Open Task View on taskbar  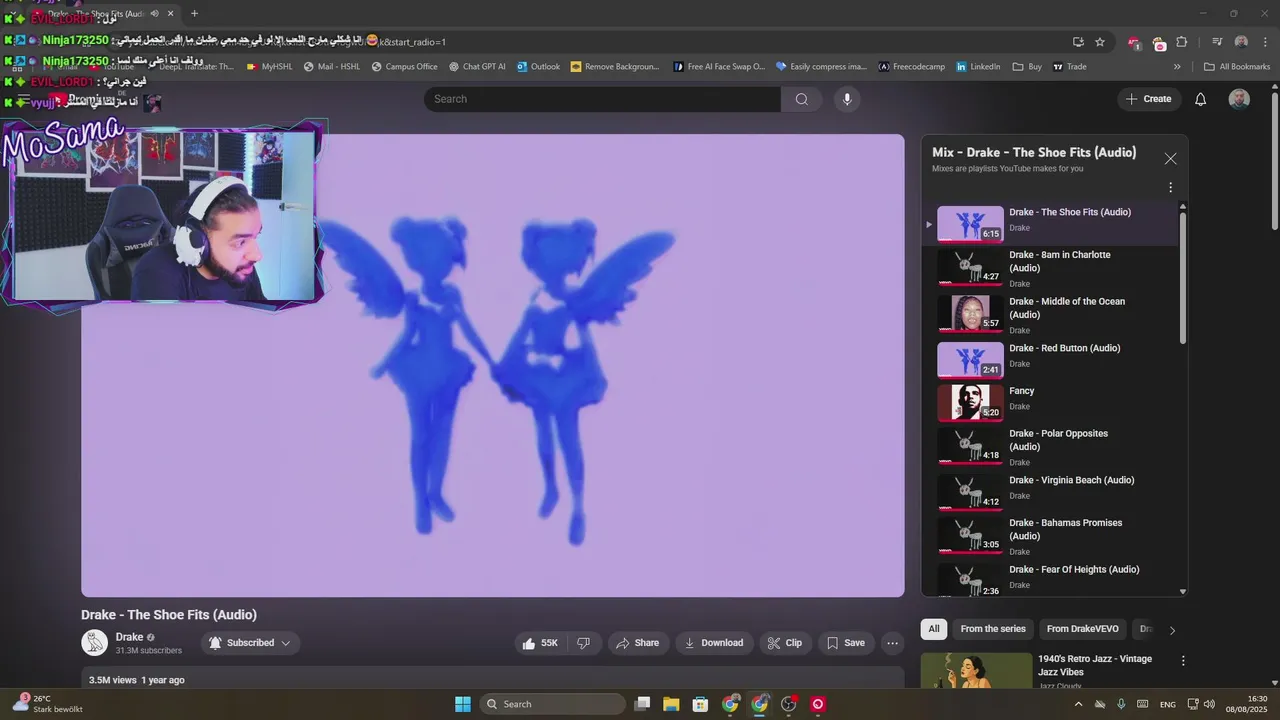pyautogui.click(x=643, y=704)
